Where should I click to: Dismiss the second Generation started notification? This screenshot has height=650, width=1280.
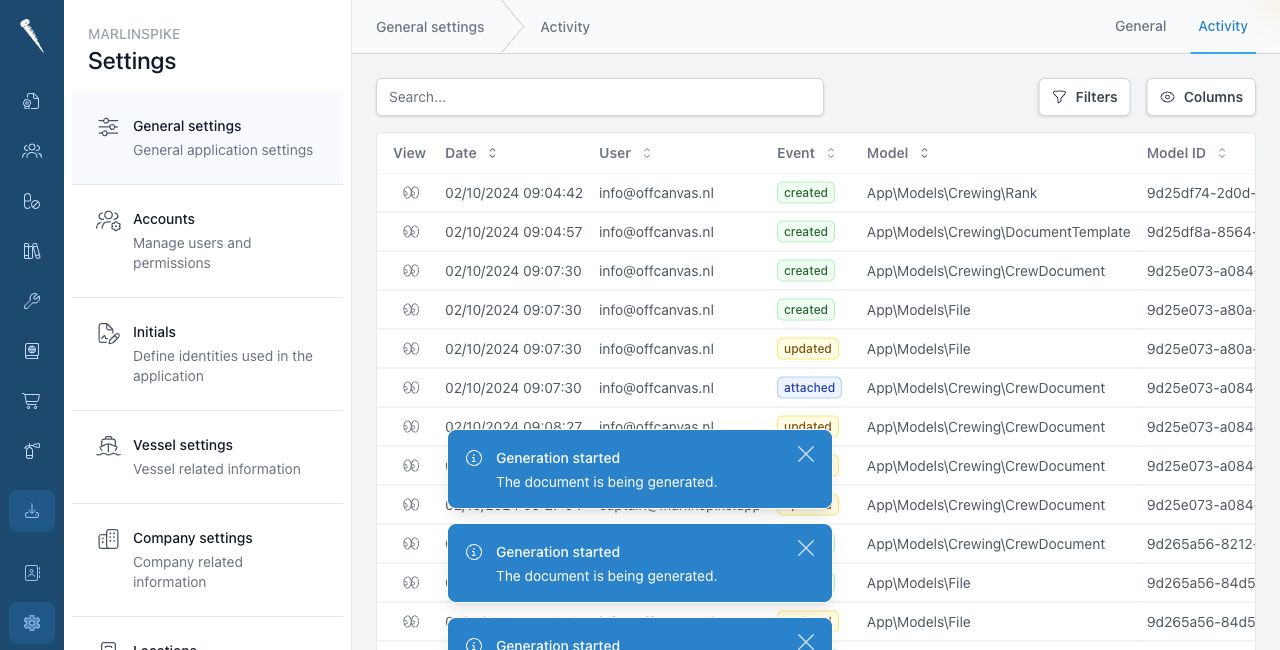pos(806,548)
